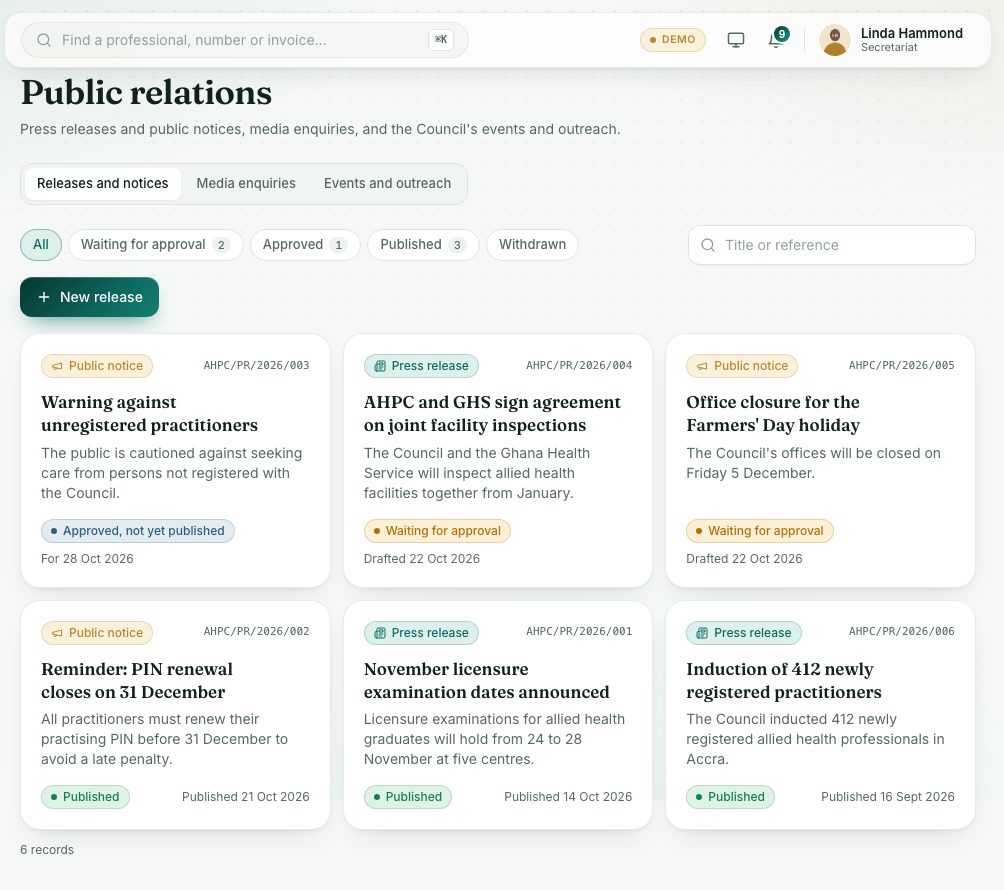This screenshot has width=1004, height=890.
Task: Click the DEMO badge
Action: click(672, 40)
